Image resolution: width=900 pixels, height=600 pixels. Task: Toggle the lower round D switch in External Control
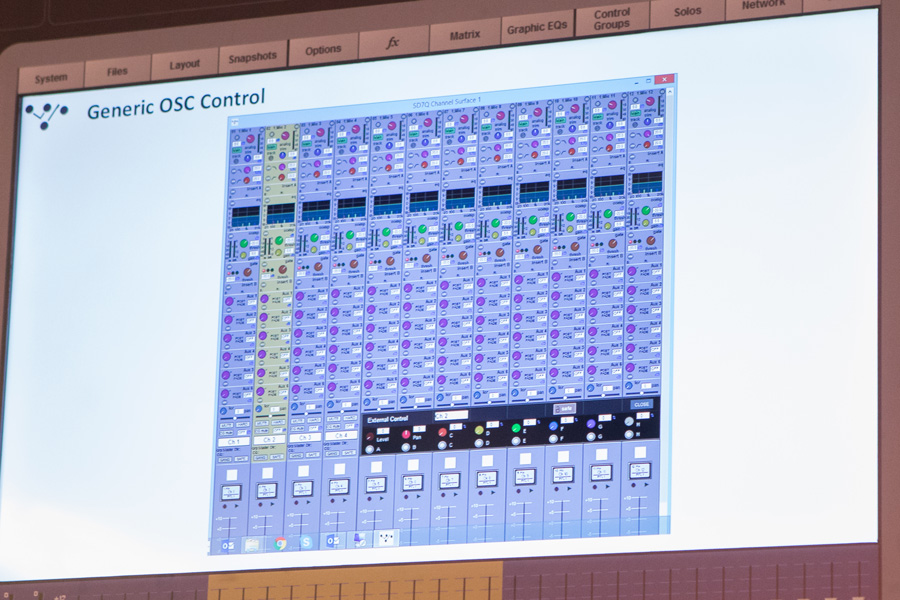click(x=479, y=443)
